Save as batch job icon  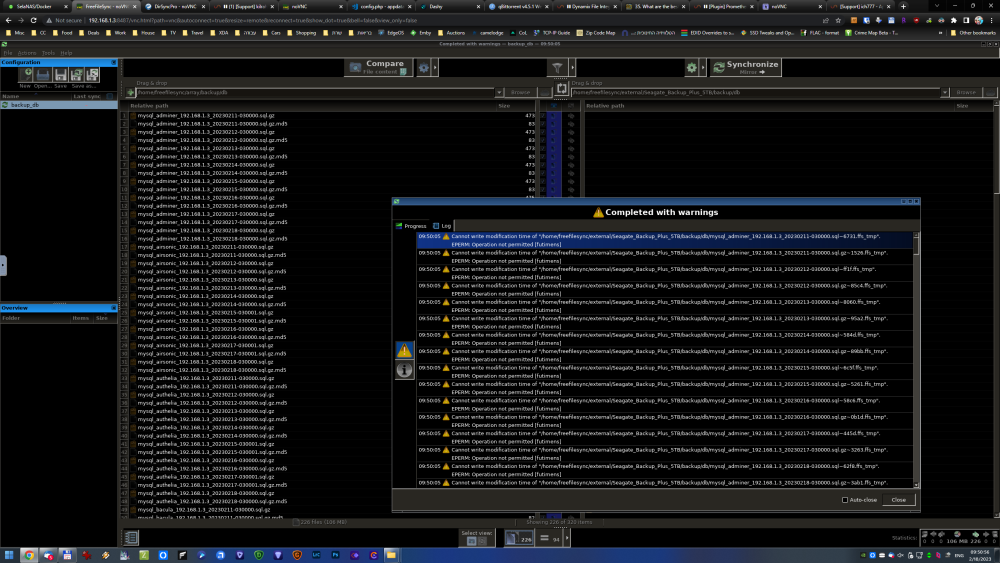pos(92,76)
